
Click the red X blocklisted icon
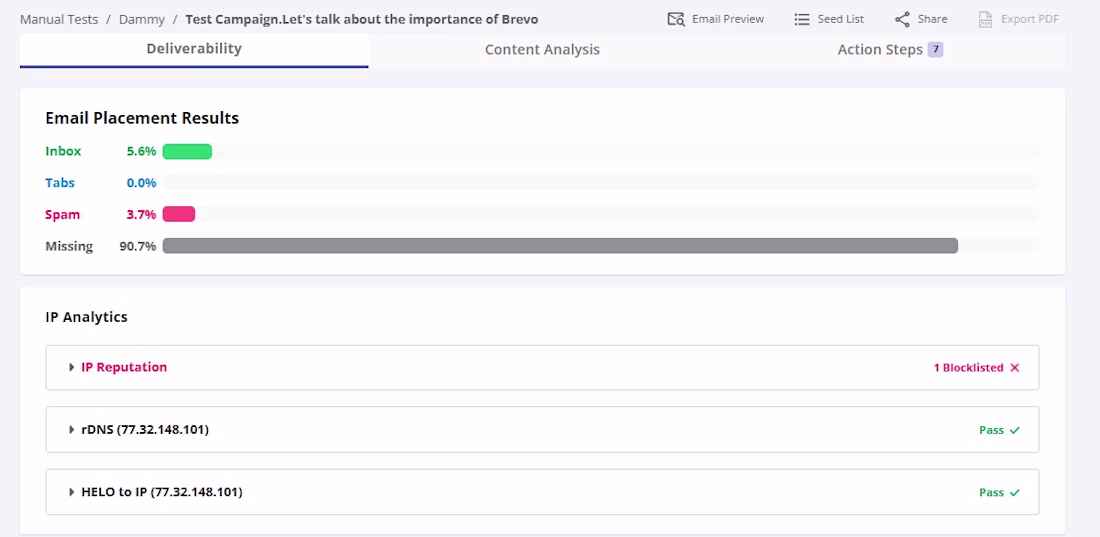click(1015, 368)
